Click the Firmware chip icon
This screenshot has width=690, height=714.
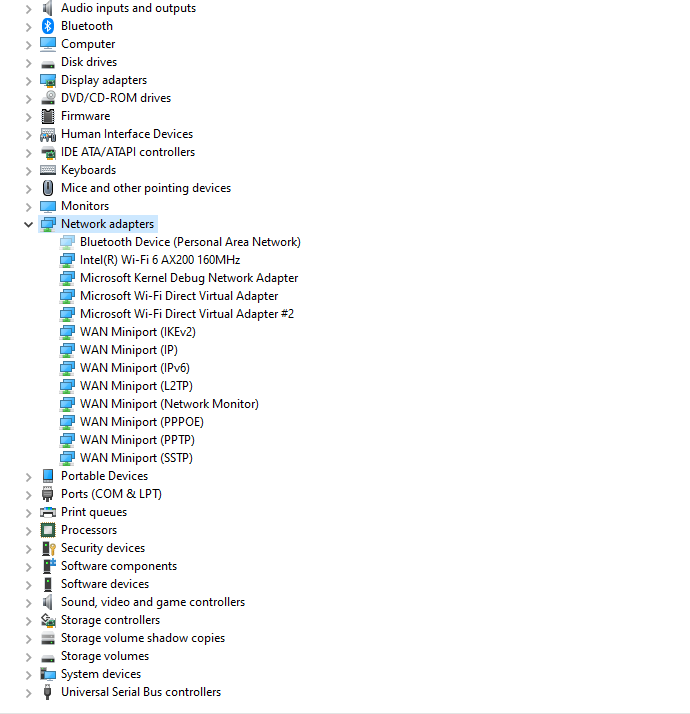tap(48, 116)
